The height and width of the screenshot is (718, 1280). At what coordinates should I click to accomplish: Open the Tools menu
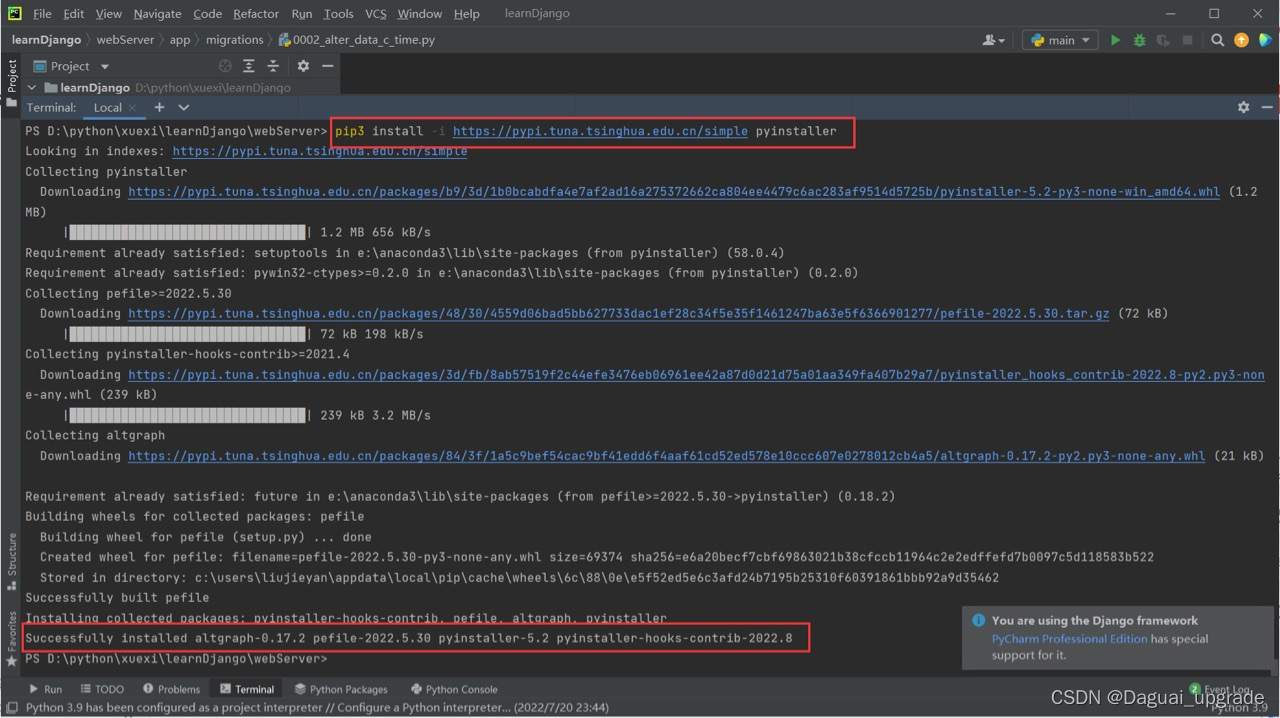click(338, 14)
